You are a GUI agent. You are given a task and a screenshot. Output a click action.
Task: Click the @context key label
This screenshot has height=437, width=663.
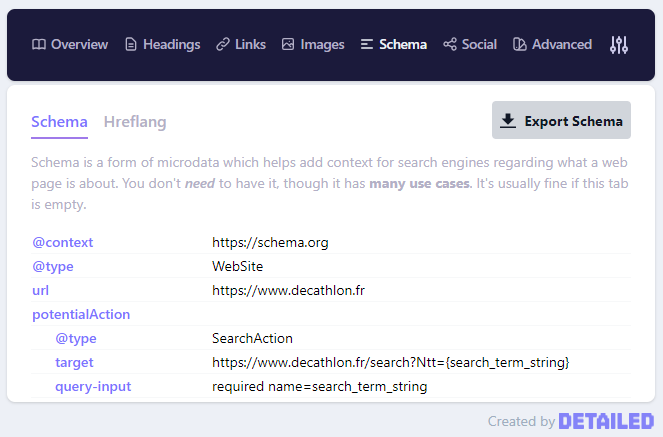[x=63, y=243]
